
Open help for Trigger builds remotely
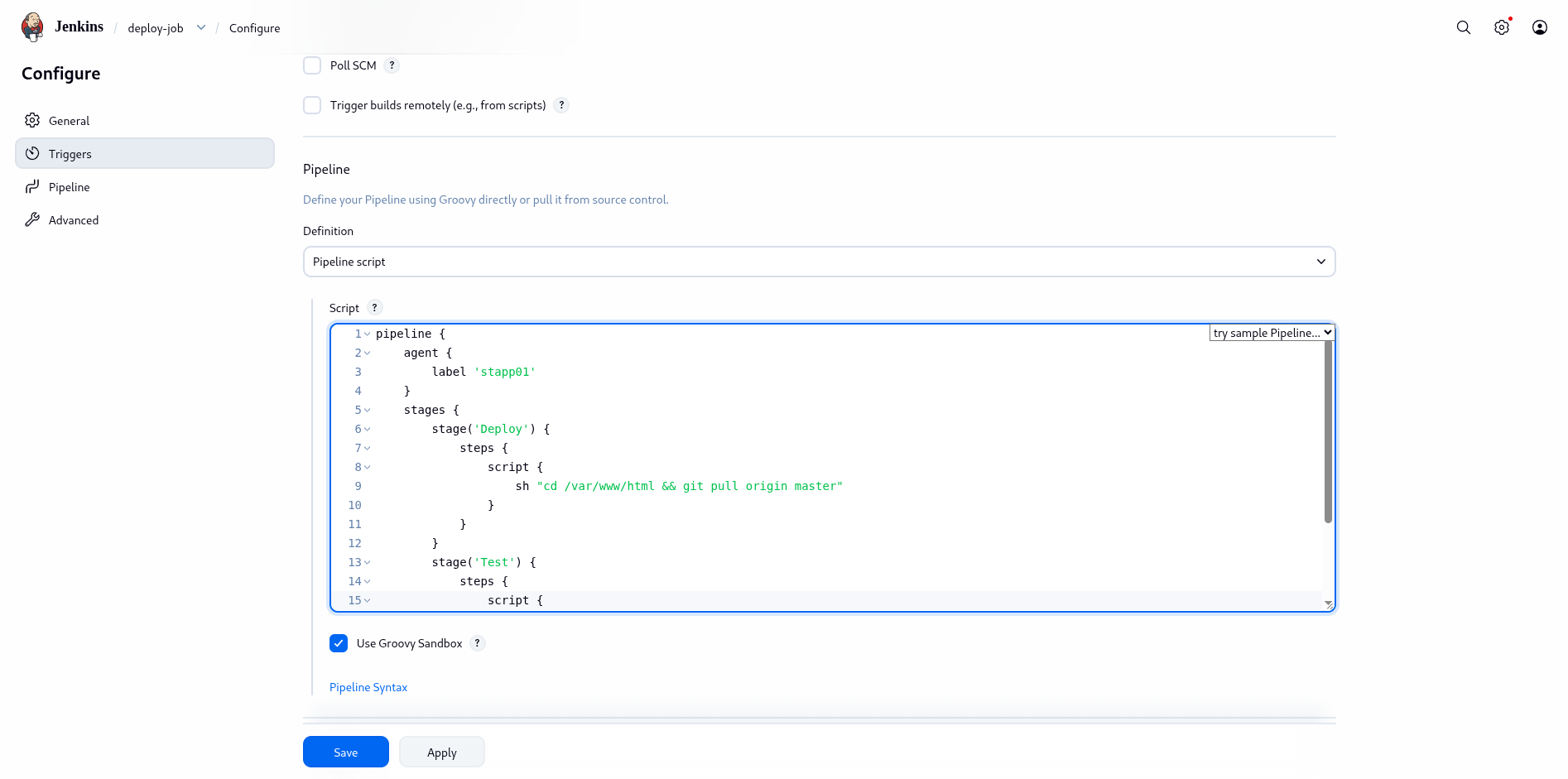tap(561, 105)
